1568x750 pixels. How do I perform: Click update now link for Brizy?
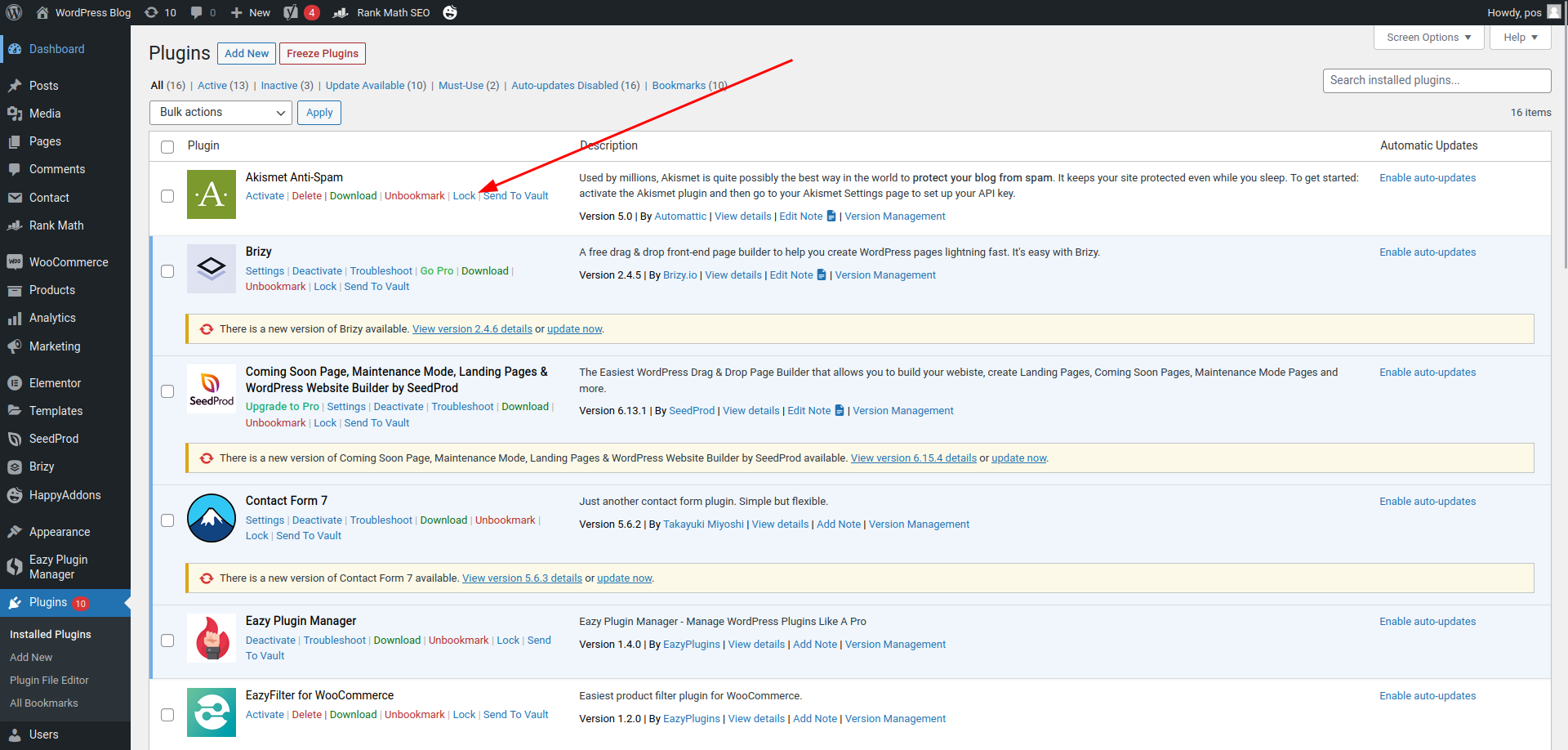click(x=574, y=329)
